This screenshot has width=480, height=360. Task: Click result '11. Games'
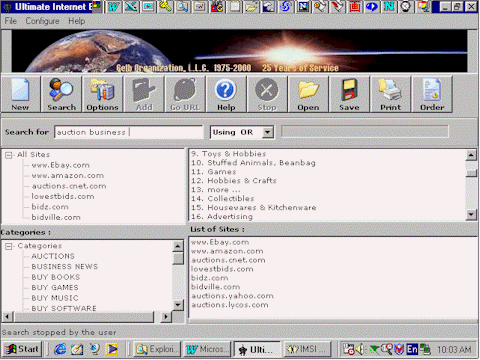tap(213, 172)
